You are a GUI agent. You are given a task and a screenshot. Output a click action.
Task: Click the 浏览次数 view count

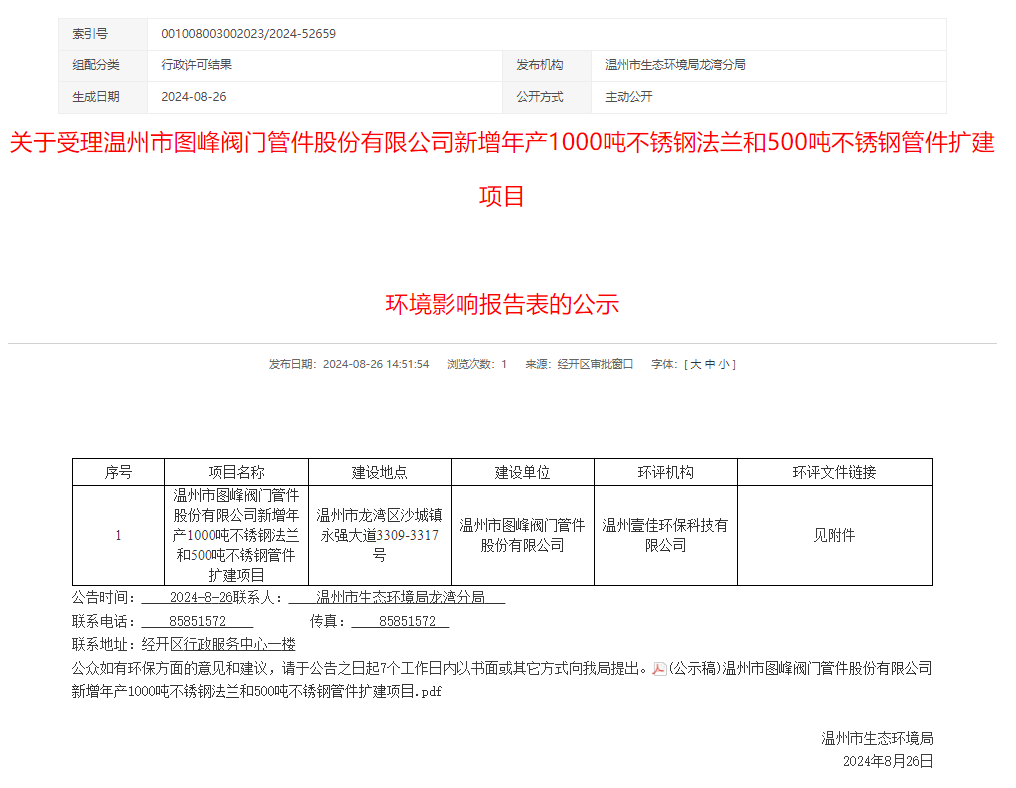[x=477, y=364]
